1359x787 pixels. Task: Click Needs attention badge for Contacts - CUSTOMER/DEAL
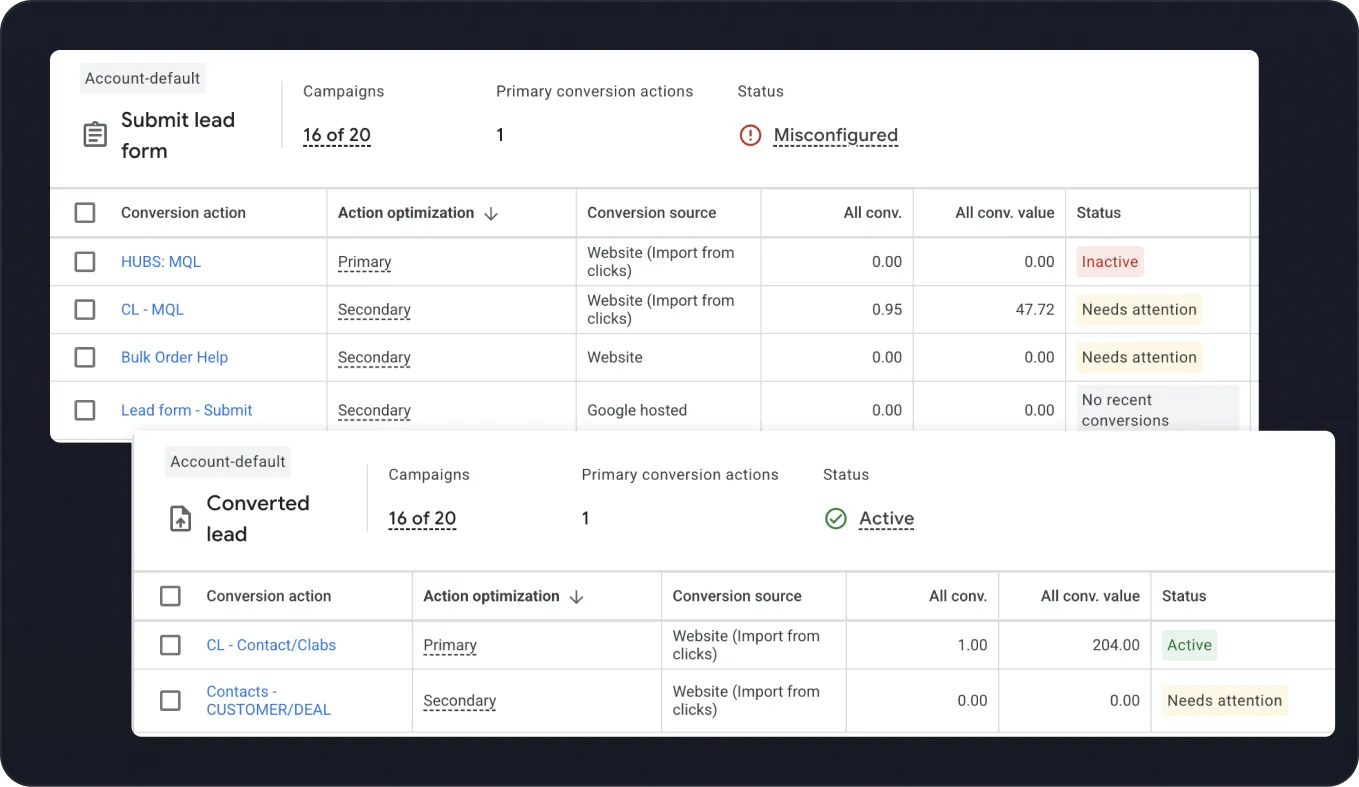[1225, 700]
